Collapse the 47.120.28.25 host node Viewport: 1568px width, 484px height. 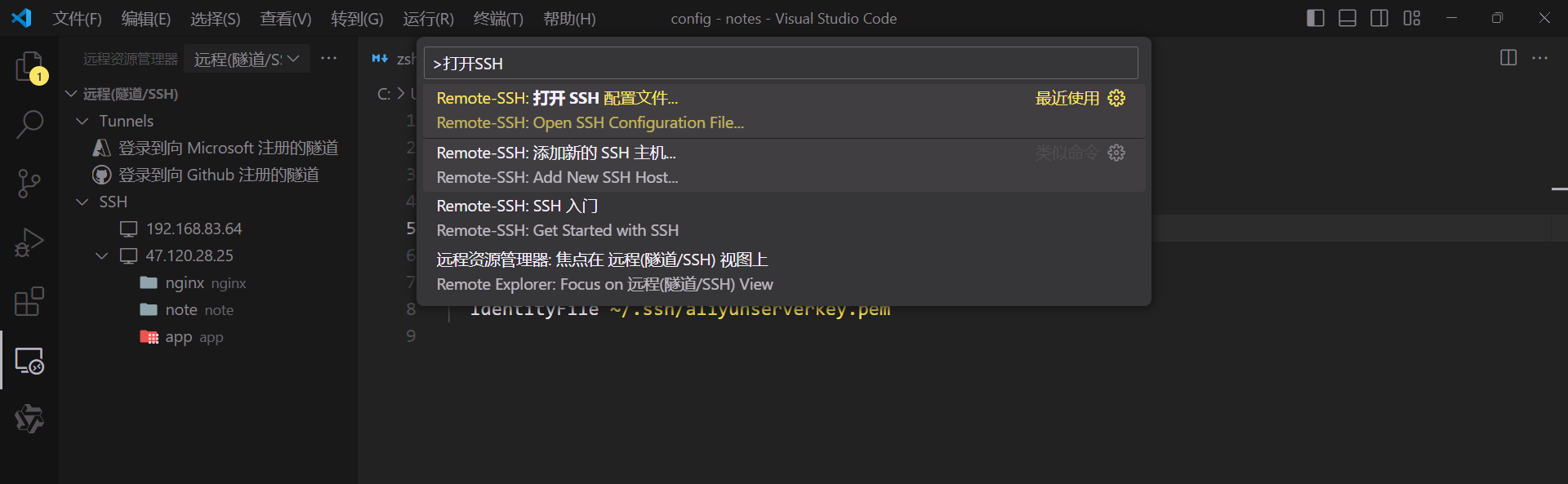[102, 255]
